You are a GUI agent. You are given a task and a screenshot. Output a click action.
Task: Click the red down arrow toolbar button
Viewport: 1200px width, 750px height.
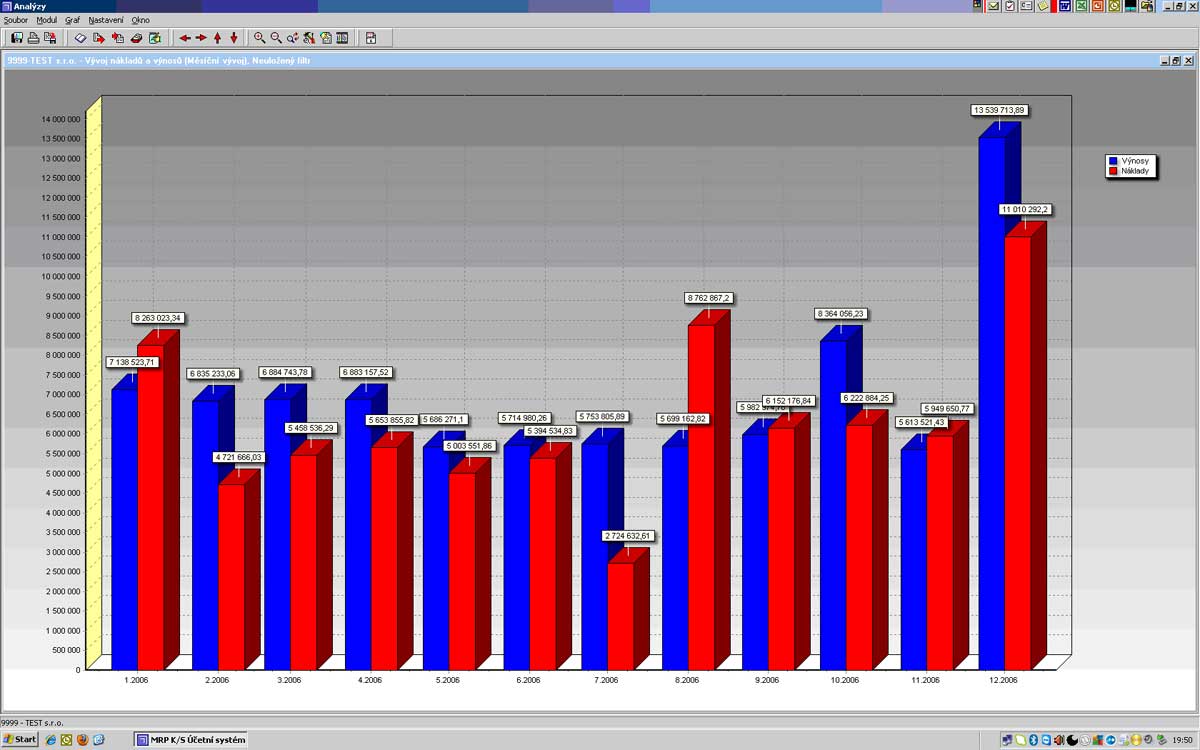pos(234,38)
